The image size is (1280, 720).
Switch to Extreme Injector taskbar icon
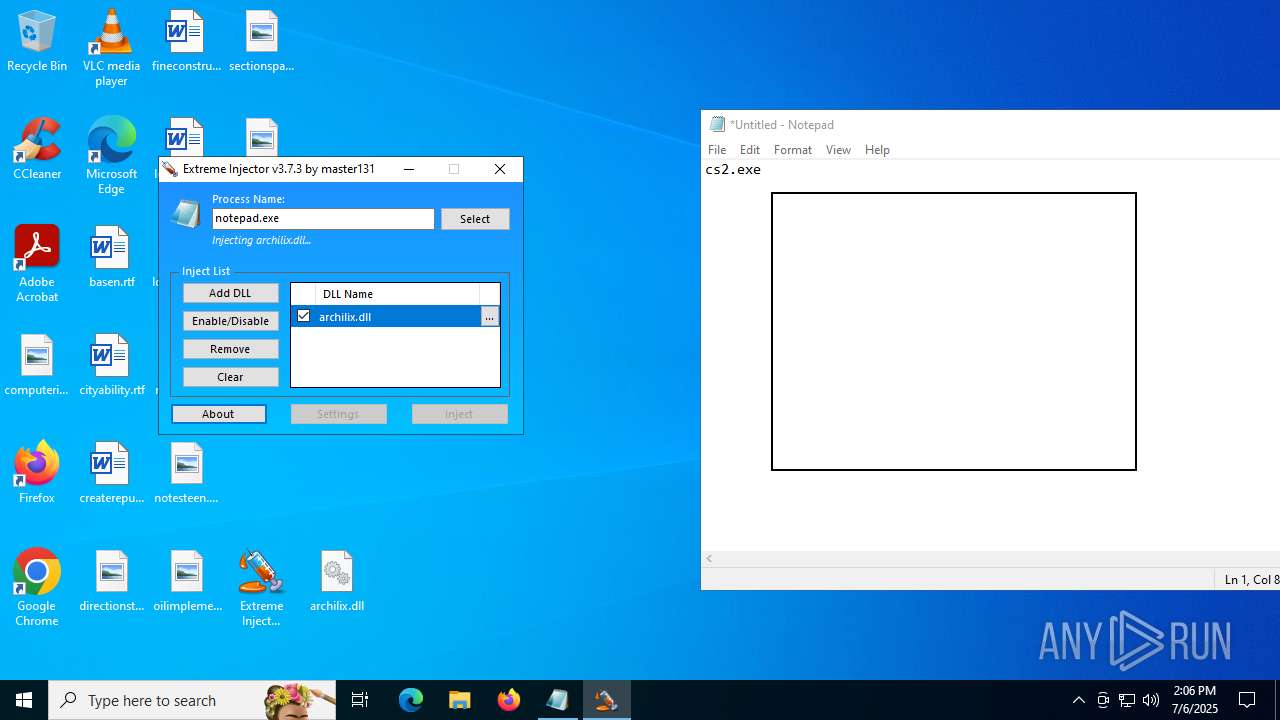click(606, 700)
